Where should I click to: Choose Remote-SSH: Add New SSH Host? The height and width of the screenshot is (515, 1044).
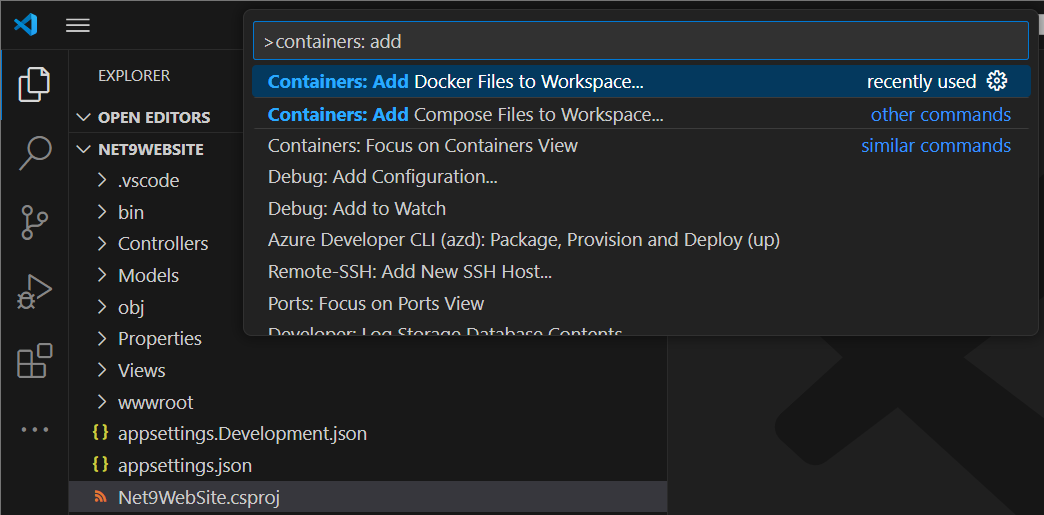409,271
